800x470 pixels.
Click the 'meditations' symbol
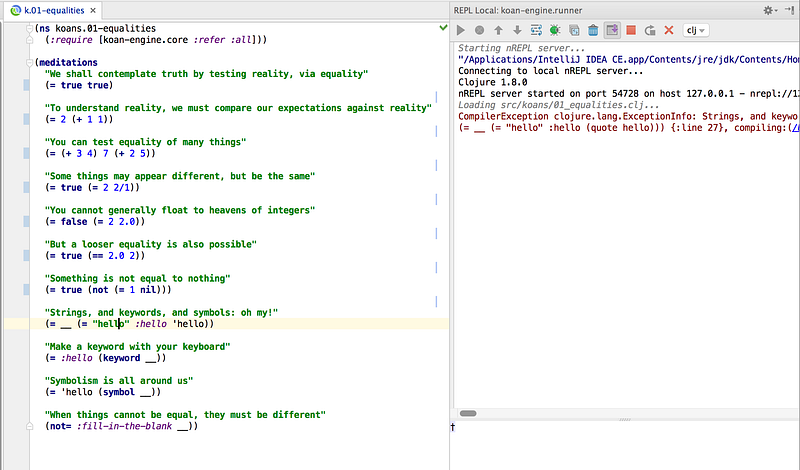click(x=68, y=62)
